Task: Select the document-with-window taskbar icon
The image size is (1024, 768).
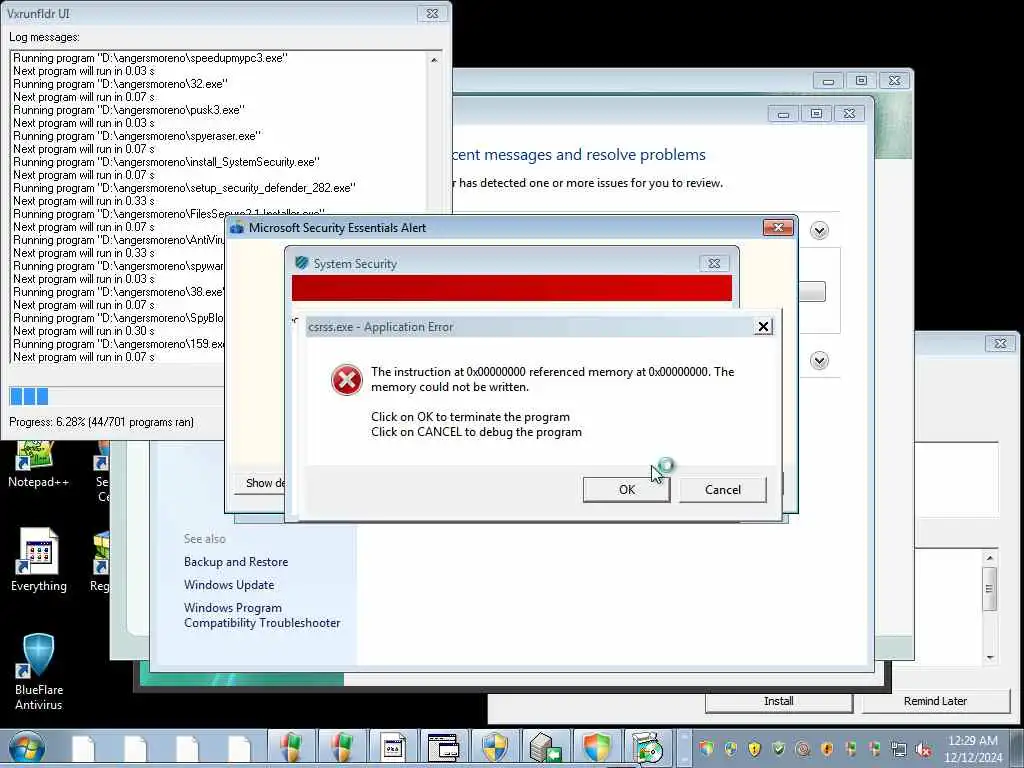Action: 393,748
